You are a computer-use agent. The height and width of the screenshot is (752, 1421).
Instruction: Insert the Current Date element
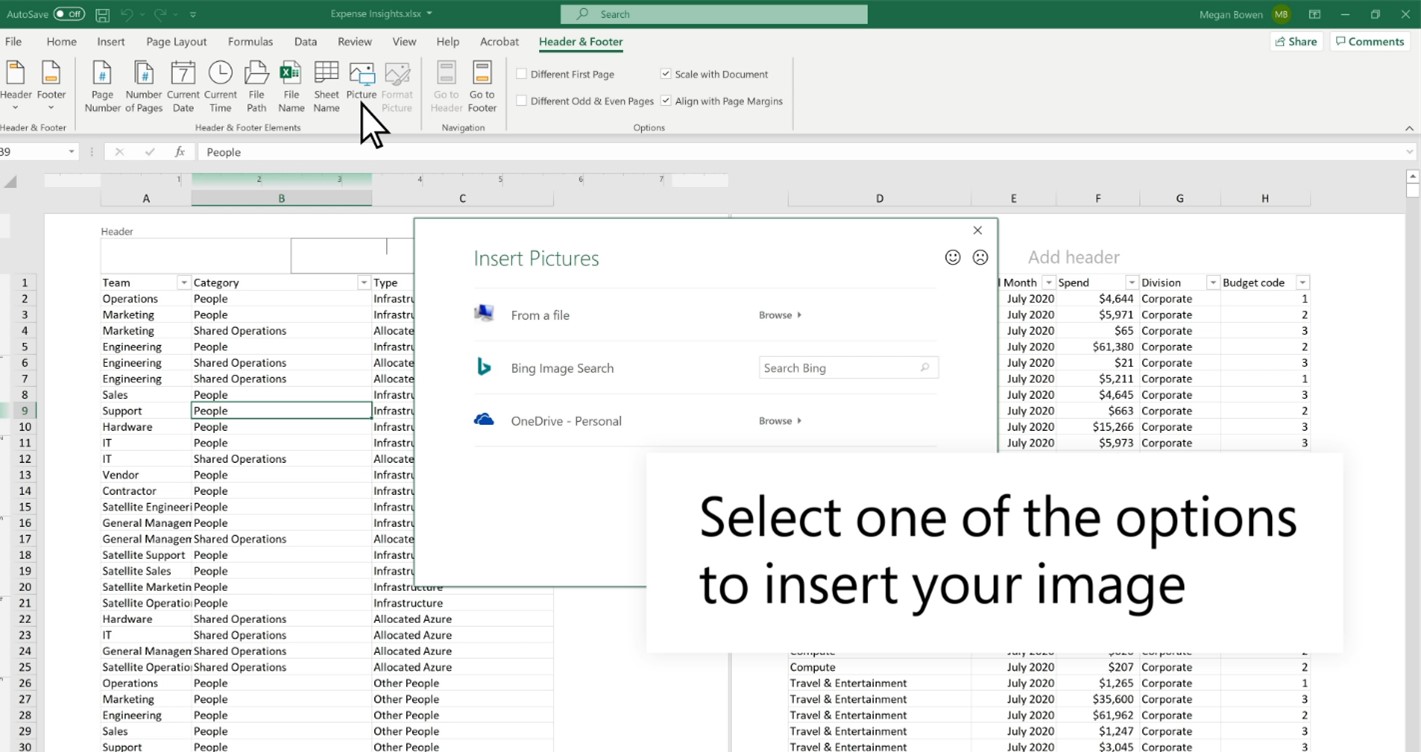[182, 84]
